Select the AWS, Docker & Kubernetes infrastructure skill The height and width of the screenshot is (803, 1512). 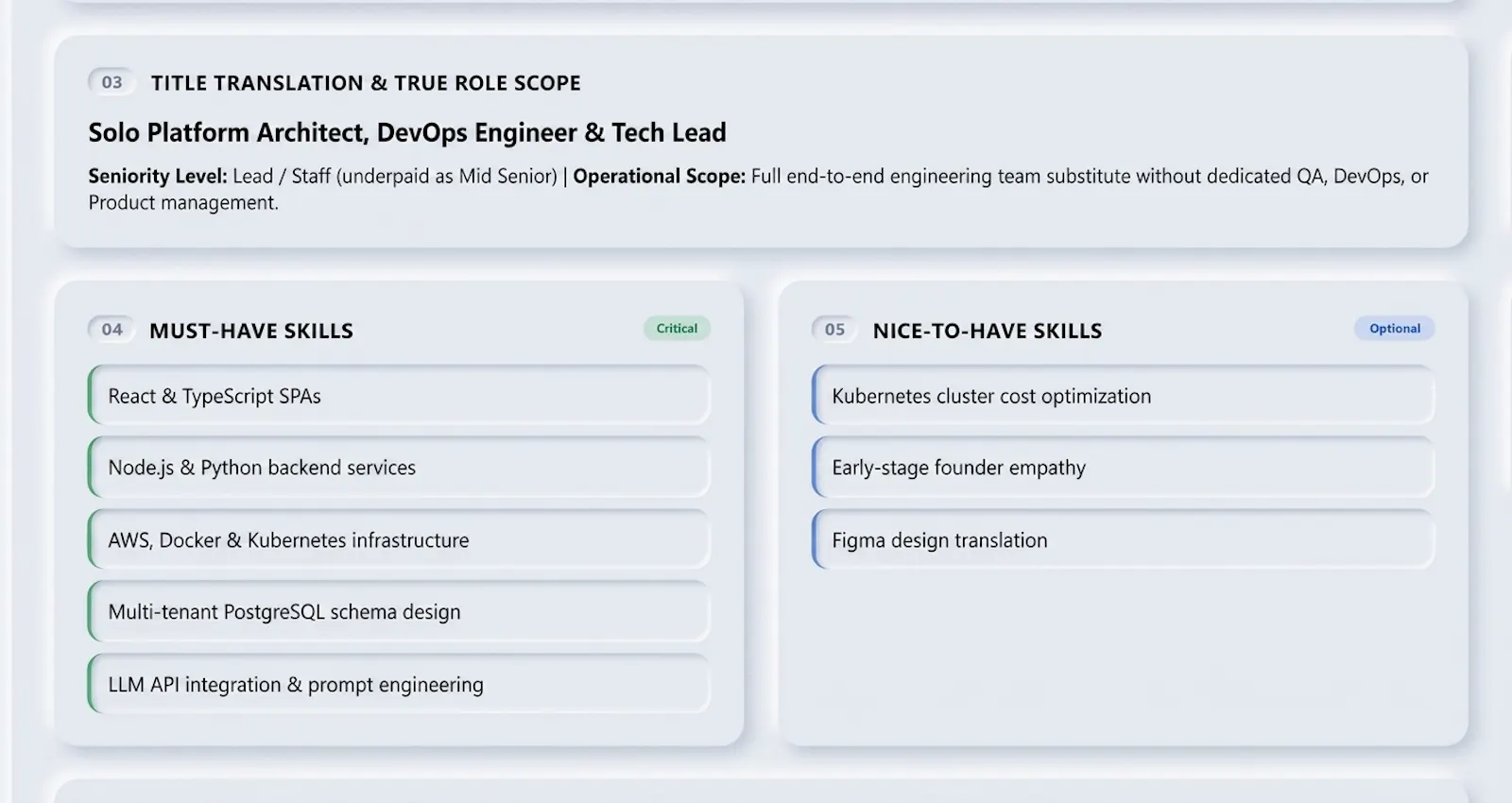tap(399, 540)
